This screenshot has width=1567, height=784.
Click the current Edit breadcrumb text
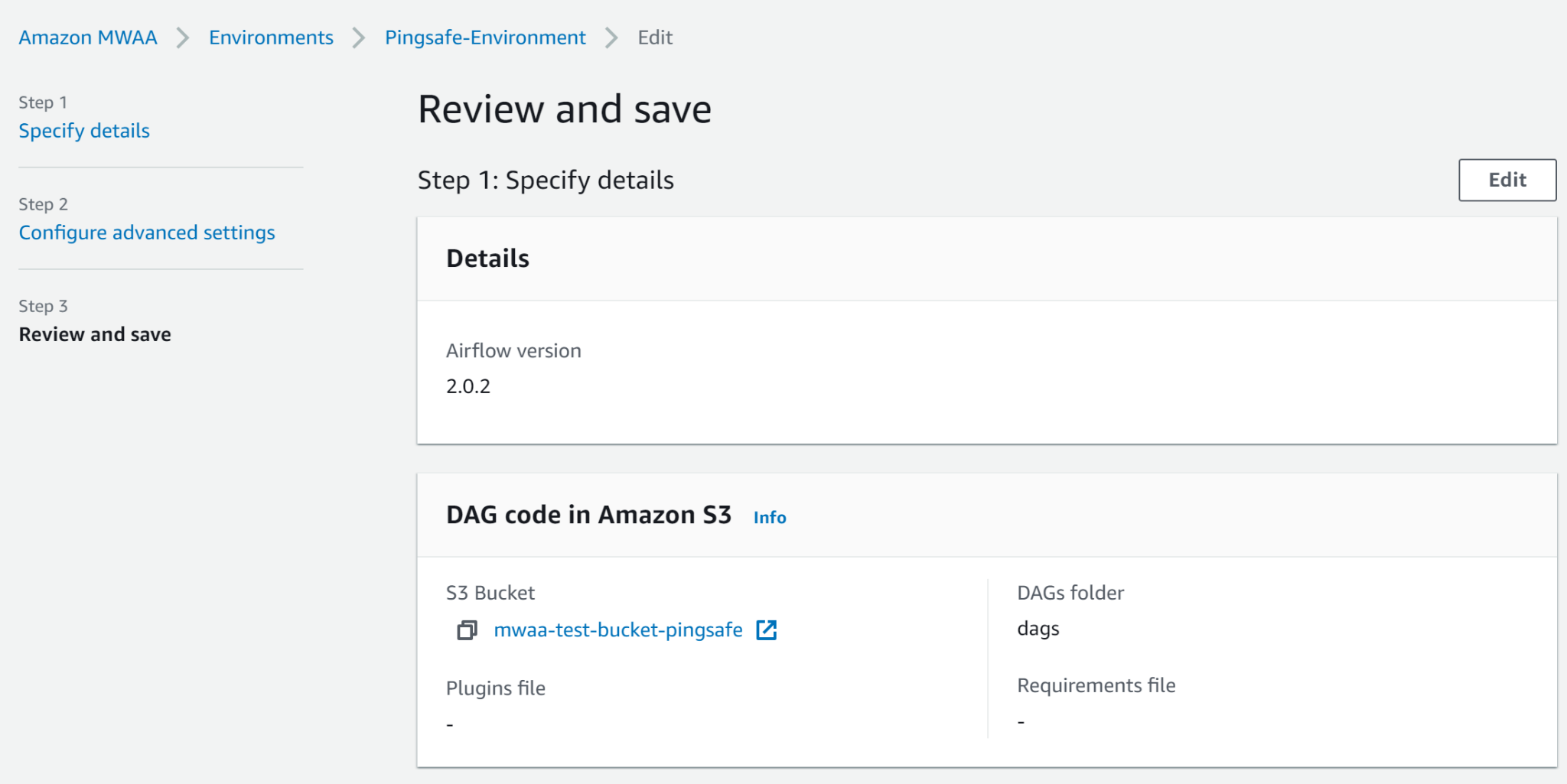[655, 37]
